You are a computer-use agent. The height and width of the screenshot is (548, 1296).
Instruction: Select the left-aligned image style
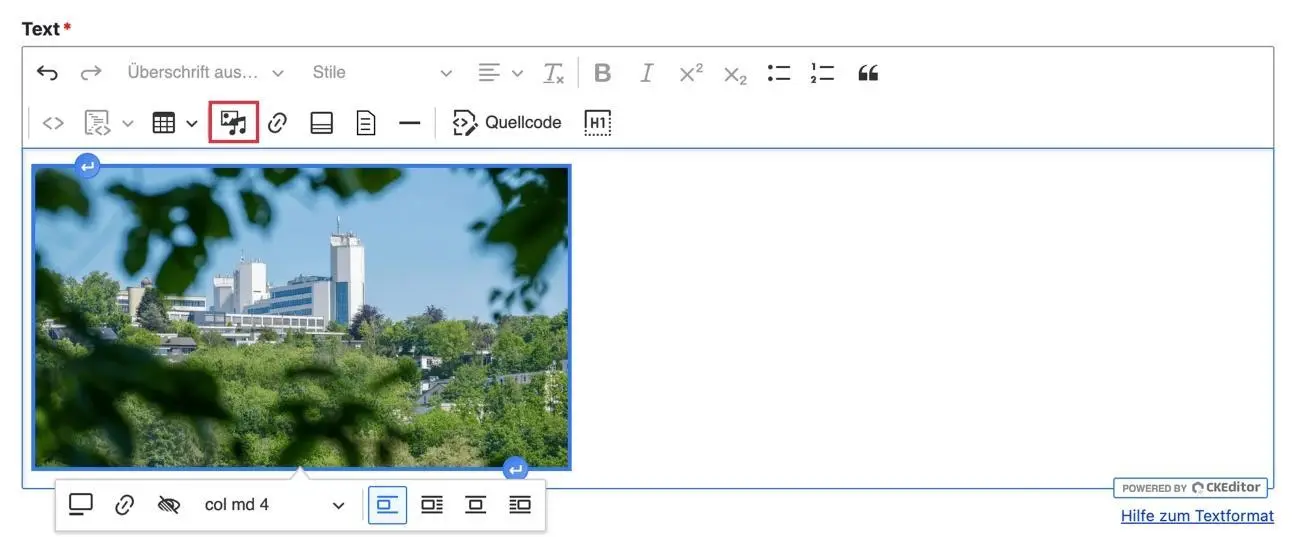point(387,505)
